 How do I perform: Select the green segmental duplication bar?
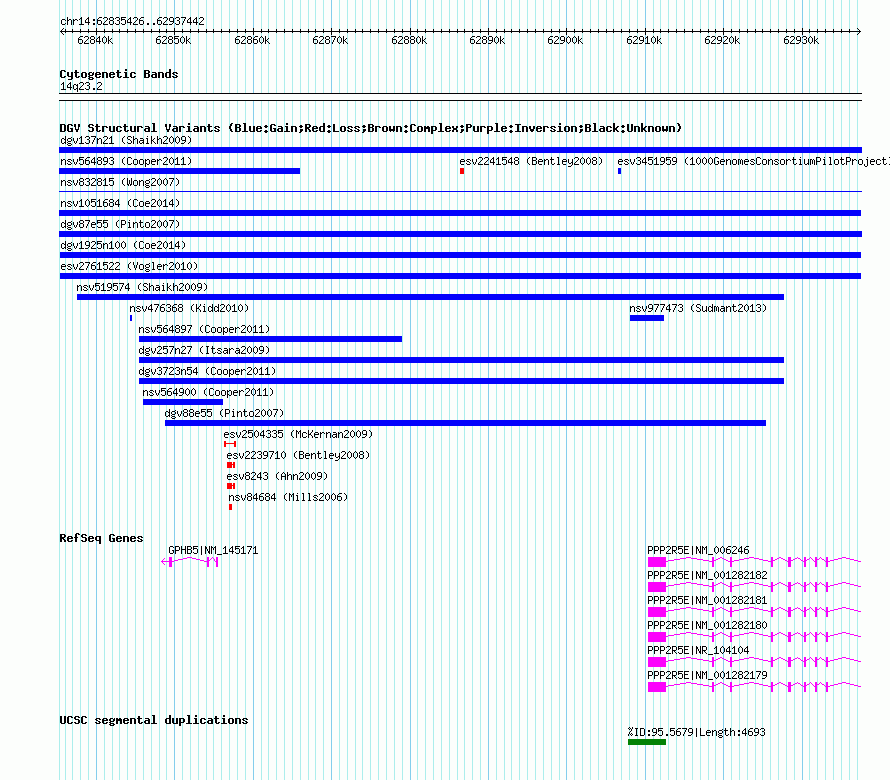click(646, 742)
